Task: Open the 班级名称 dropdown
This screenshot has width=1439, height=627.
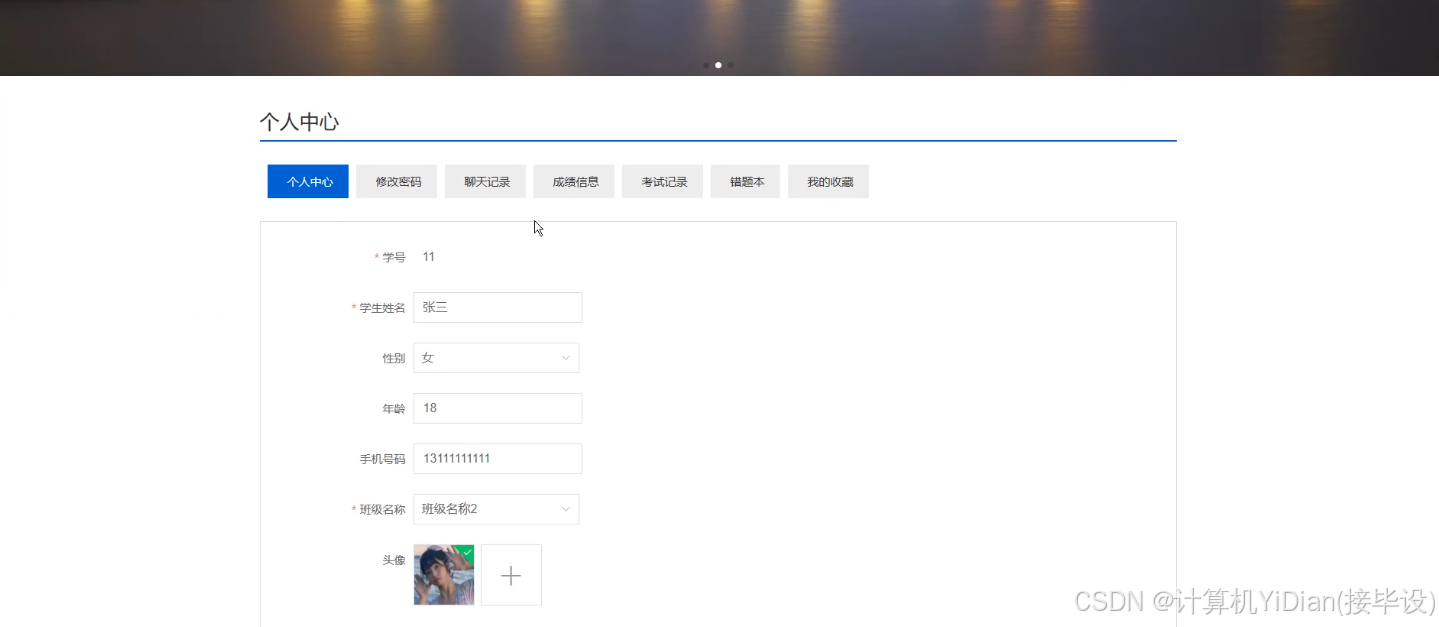Action: pos(496,509)
